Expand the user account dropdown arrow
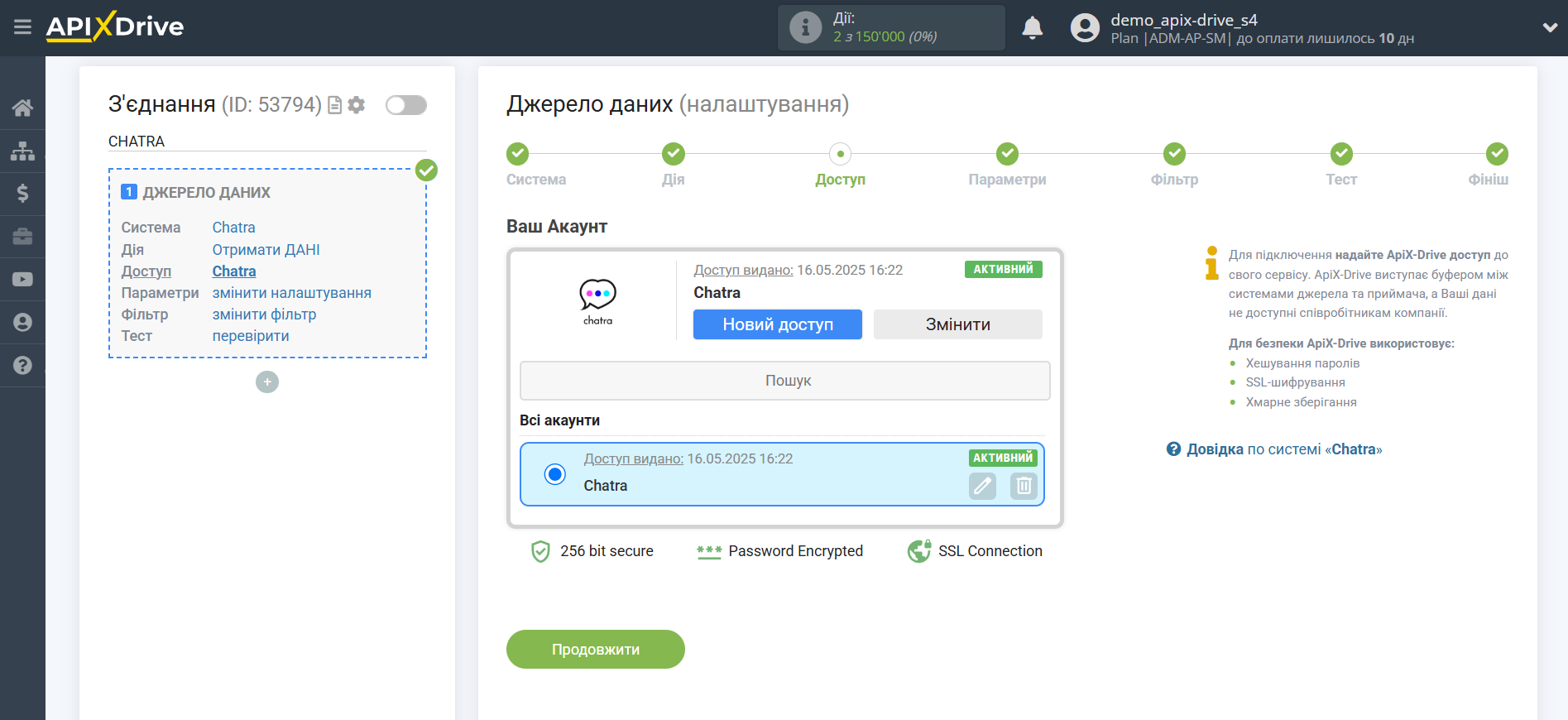This screenshot has height=720, width=1568. (x=1550, y=27)
